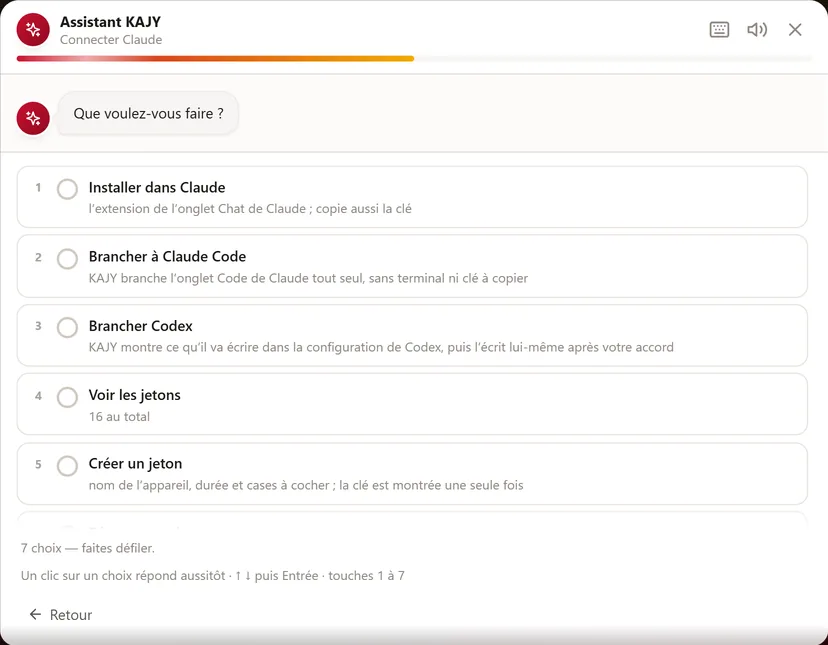The height and width of the screenshot is (645, 828).
Task: Select the 'Voir les jetons' radio button
Action: tap(68, 397)
